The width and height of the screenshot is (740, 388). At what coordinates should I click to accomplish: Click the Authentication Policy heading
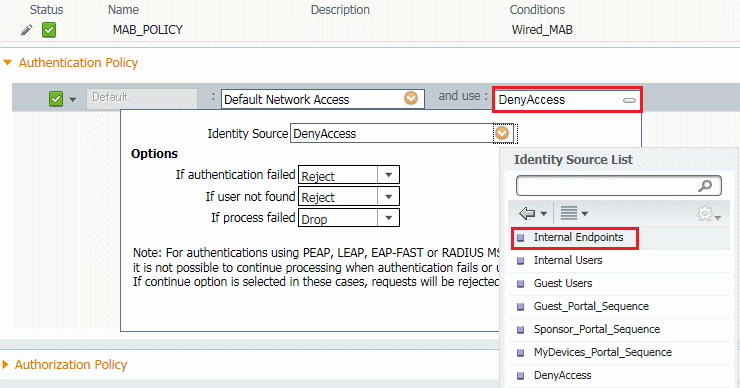pos(78,63)
